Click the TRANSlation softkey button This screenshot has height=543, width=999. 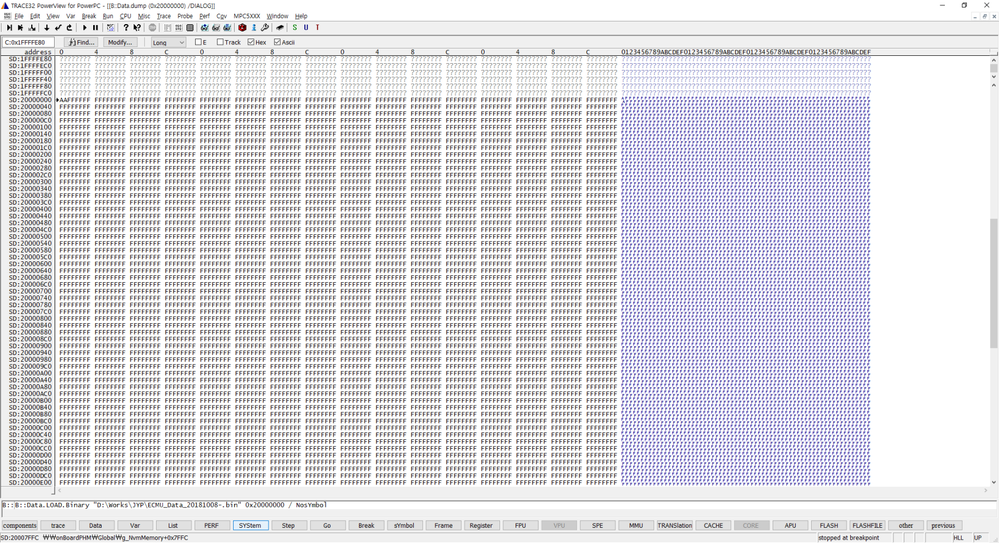pos(675,526)
